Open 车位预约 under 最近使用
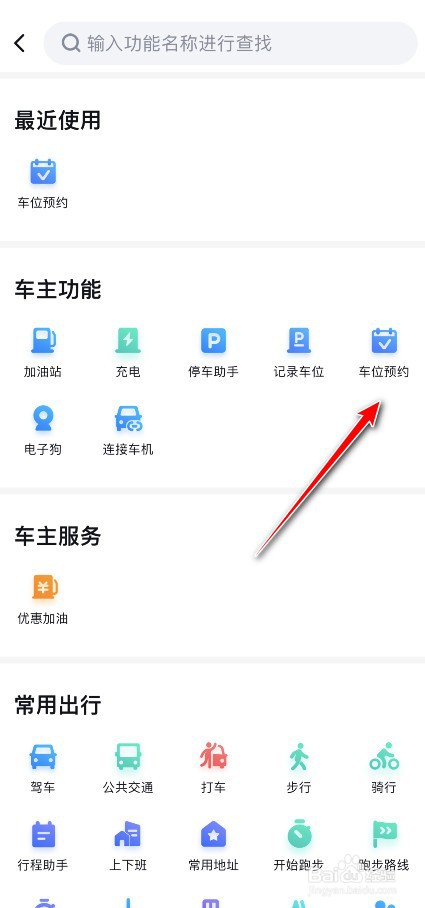The width and height of the screenshot is (425, 908). tap(43, 183)
